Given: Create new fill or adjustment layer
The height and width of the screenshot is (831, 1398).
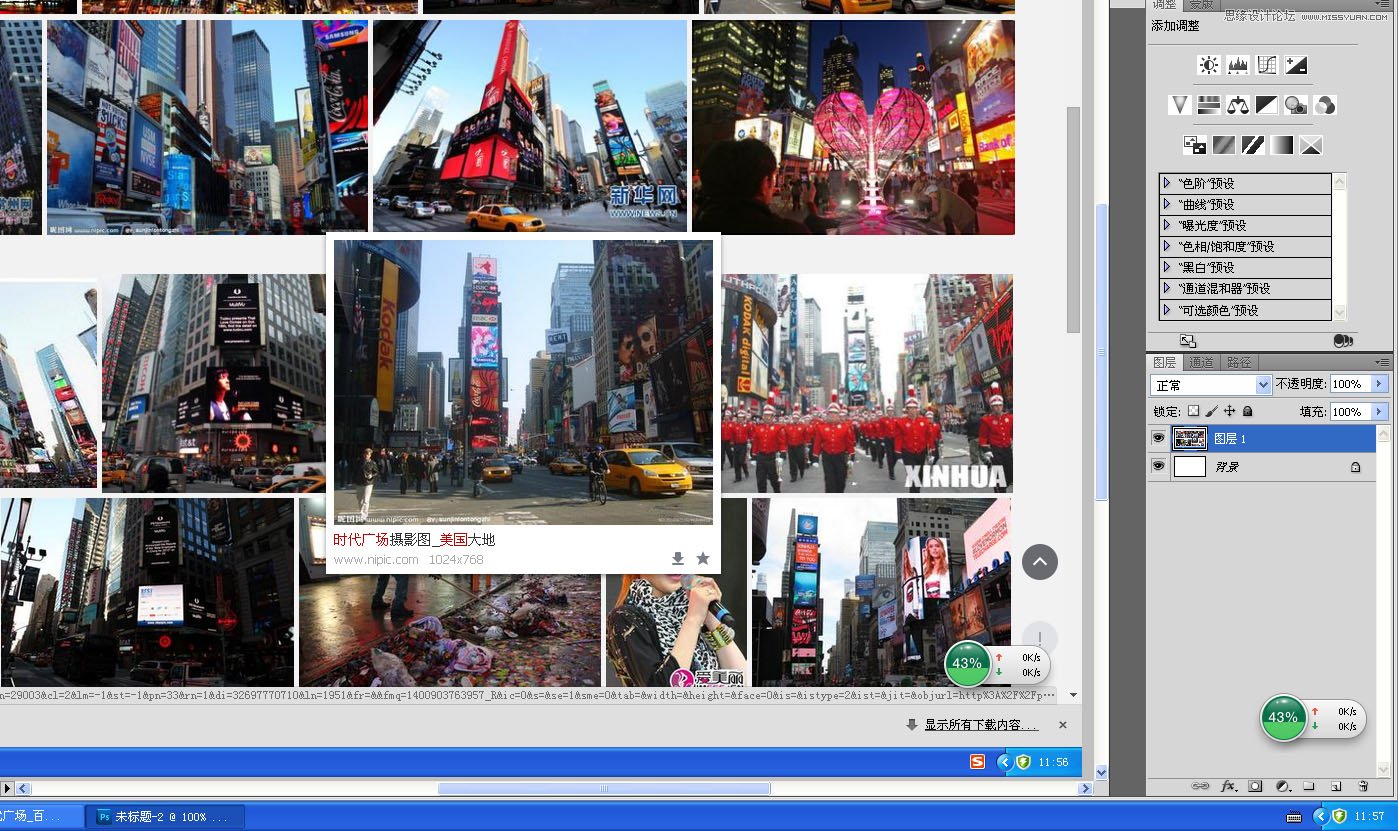Looking at the screenshot, I should [x=1283, y=787].
